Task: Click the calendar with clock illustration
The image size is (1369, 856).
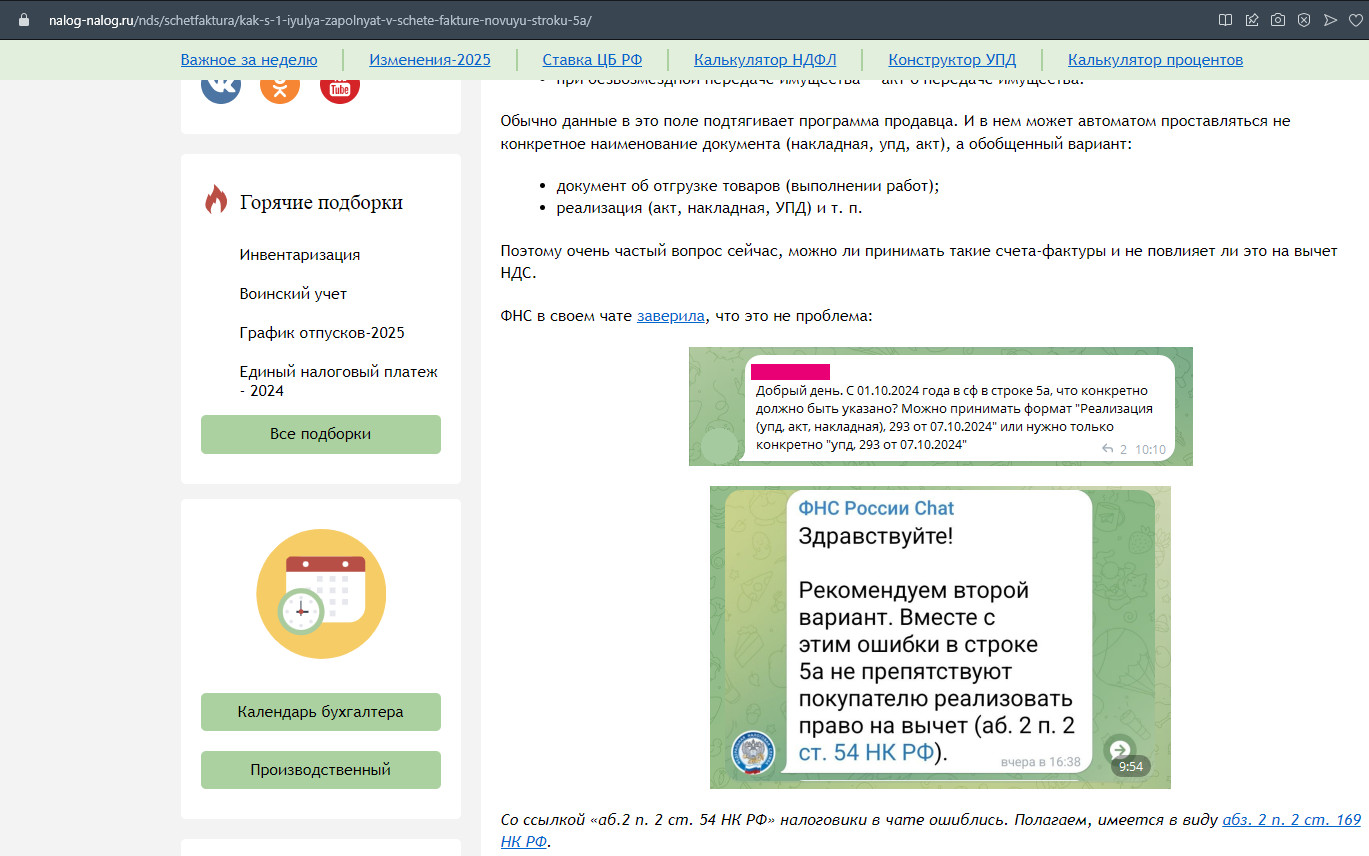Action: (321, 594)
